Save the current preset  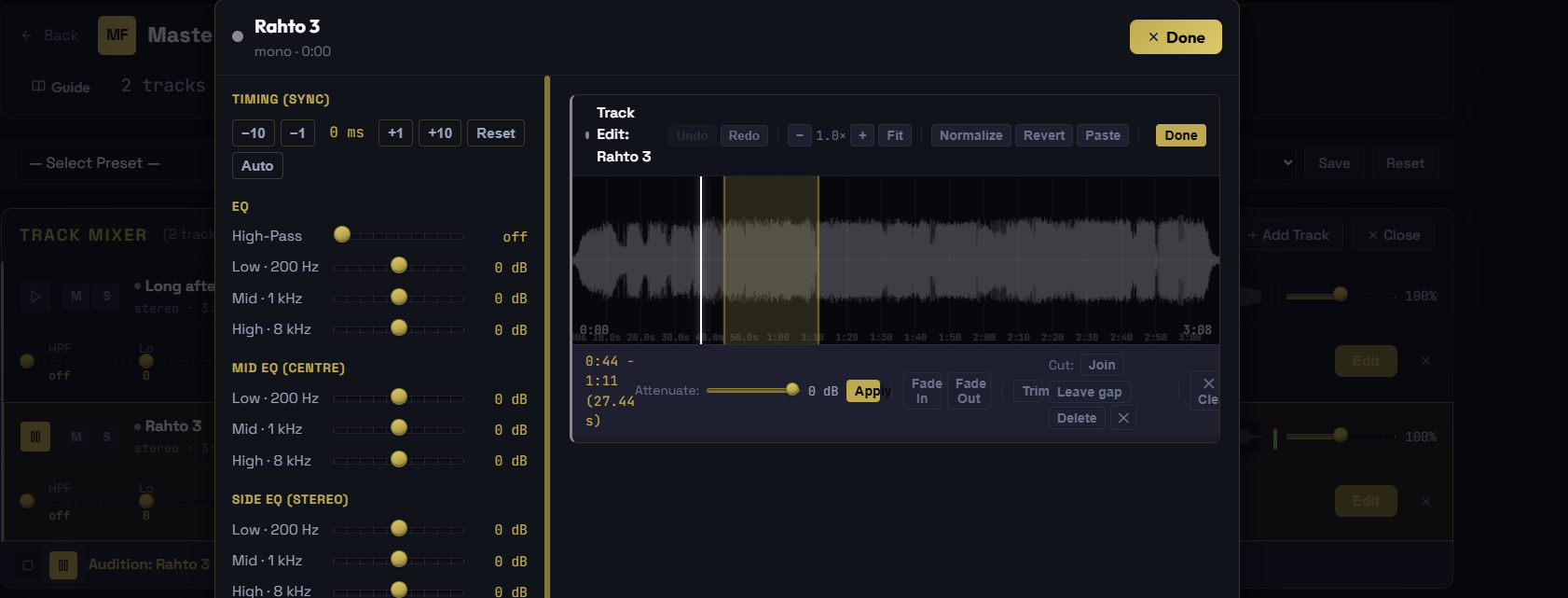tap(1334, 163)
